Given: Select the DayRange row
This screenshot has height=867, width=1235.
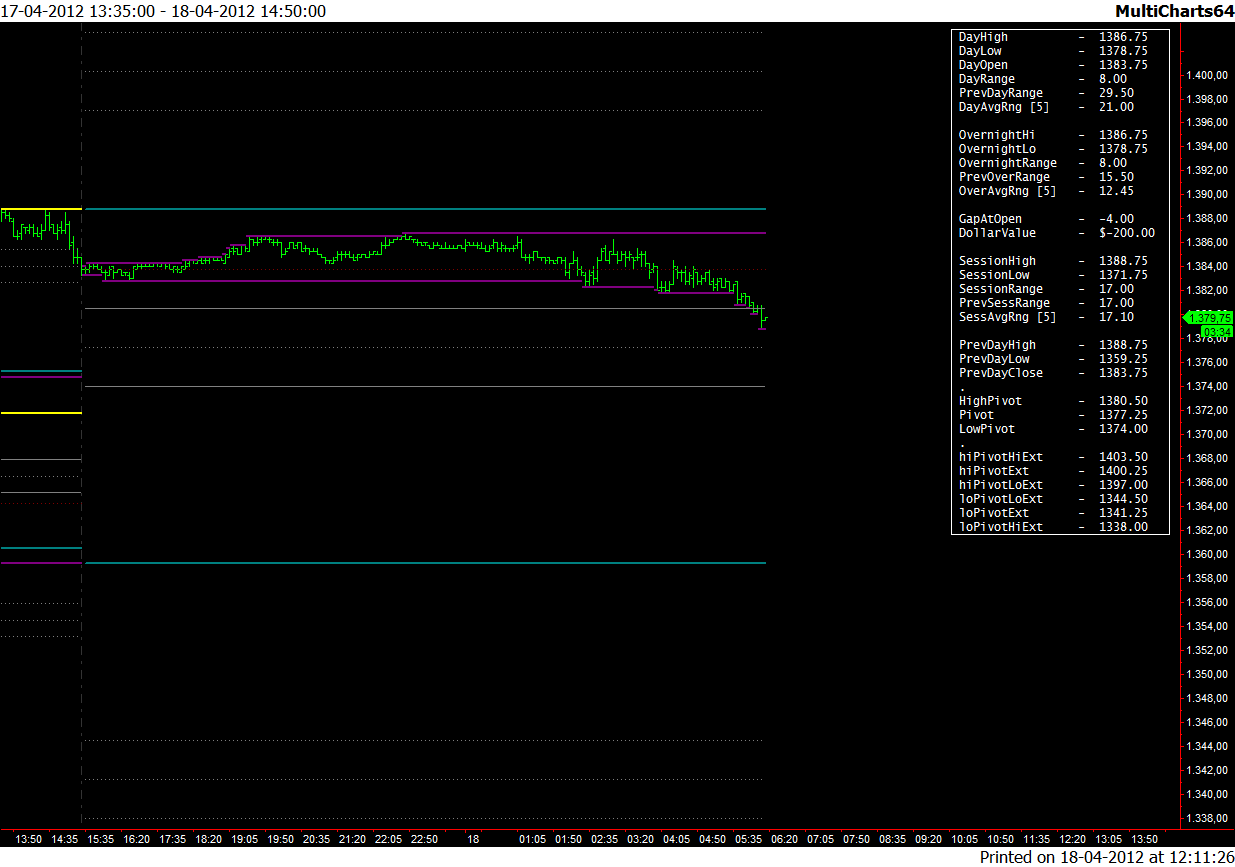Looking at the screenshot, I should (1043, 79).
